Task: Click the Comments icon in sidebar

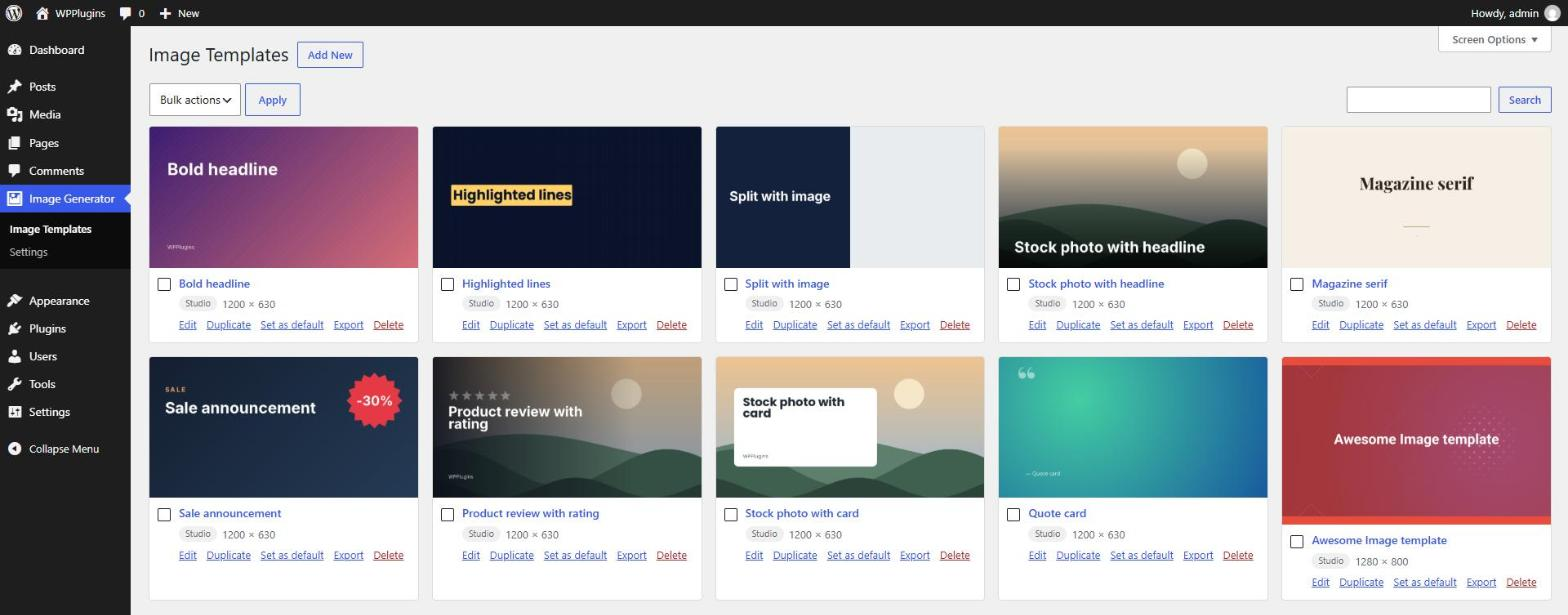Action: 14,171
